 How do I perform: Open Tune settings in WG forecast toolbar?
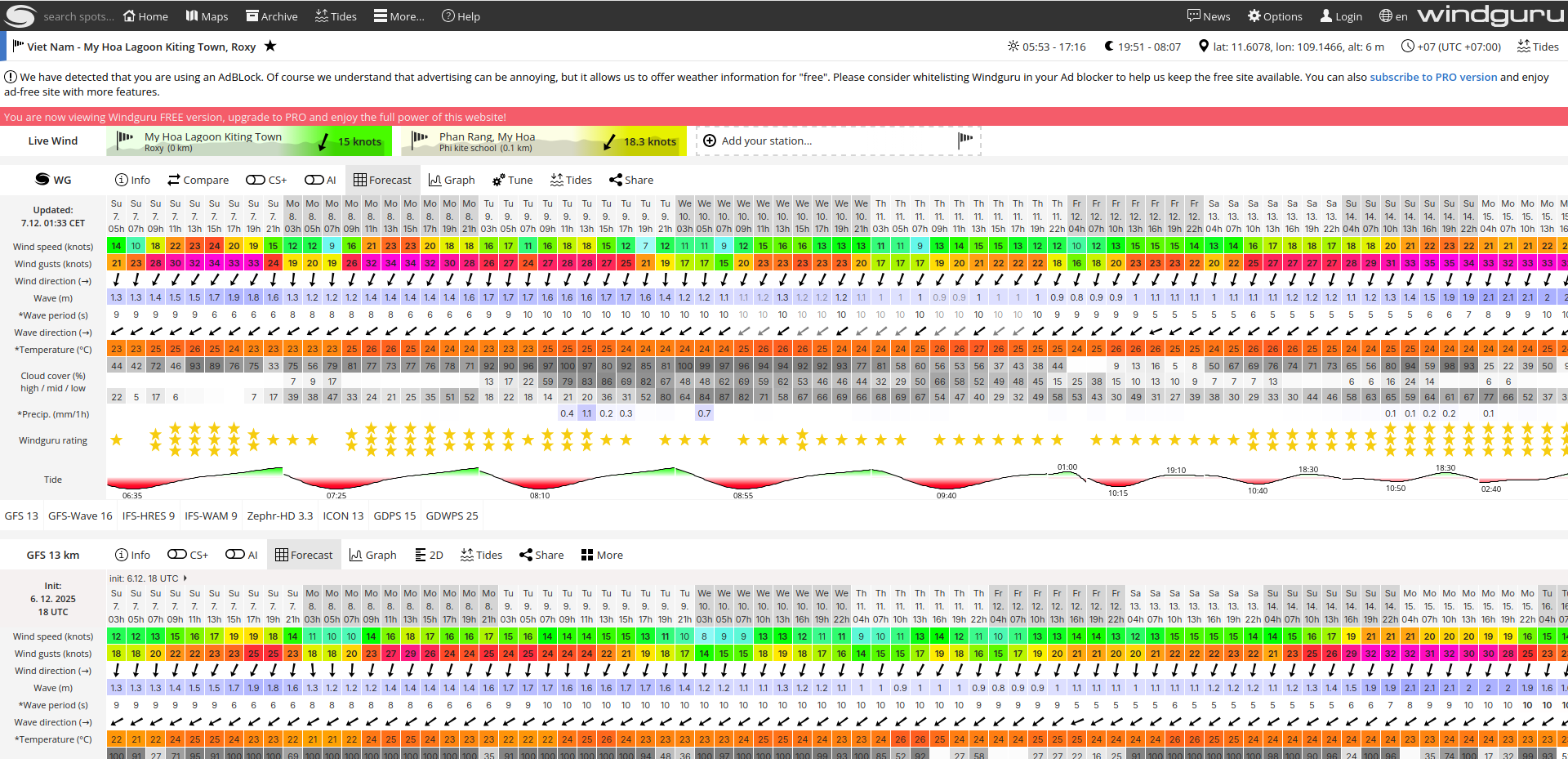tap(512, 180)
